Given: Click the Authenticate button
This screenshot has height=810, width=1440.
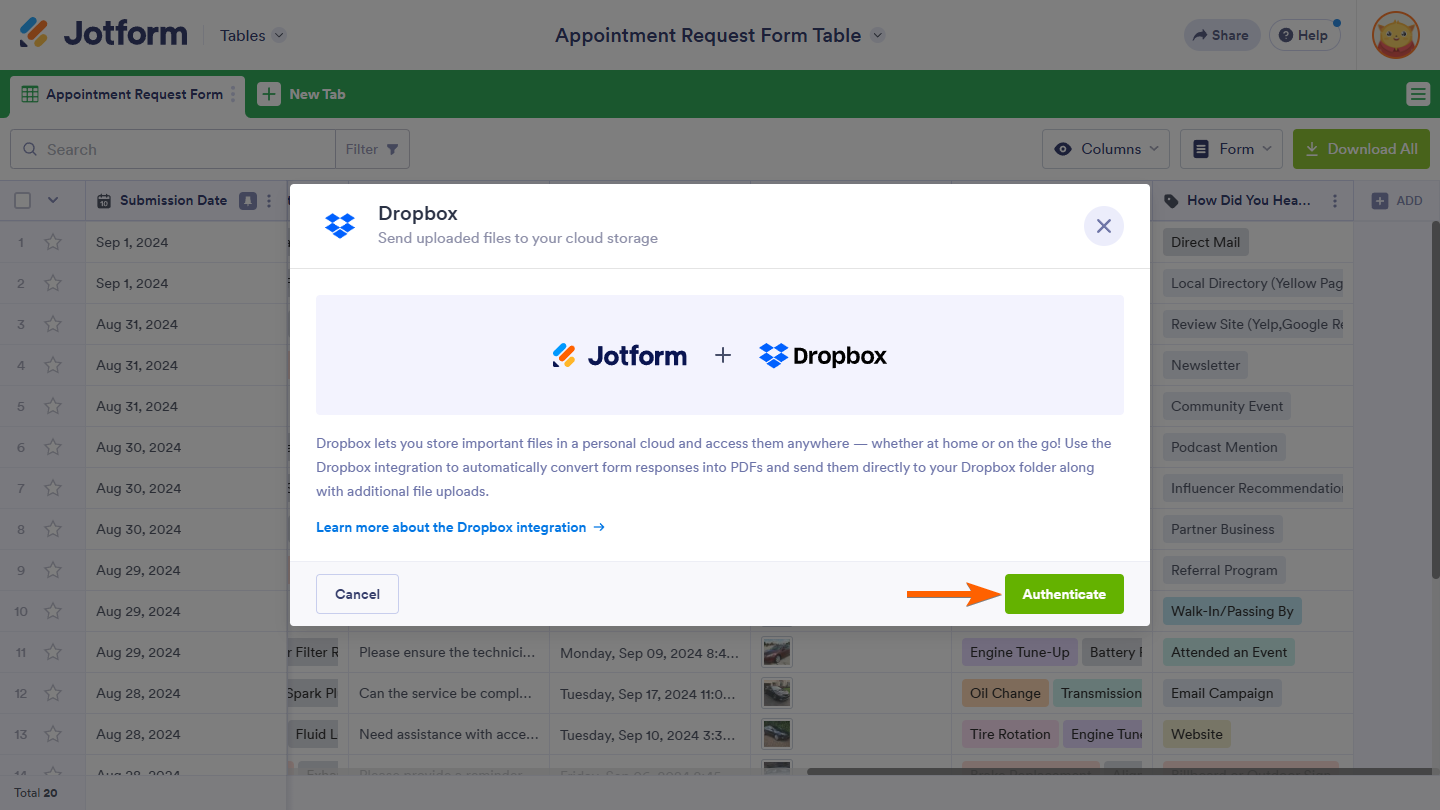Looking at the screenshot, I should 1064,594.
